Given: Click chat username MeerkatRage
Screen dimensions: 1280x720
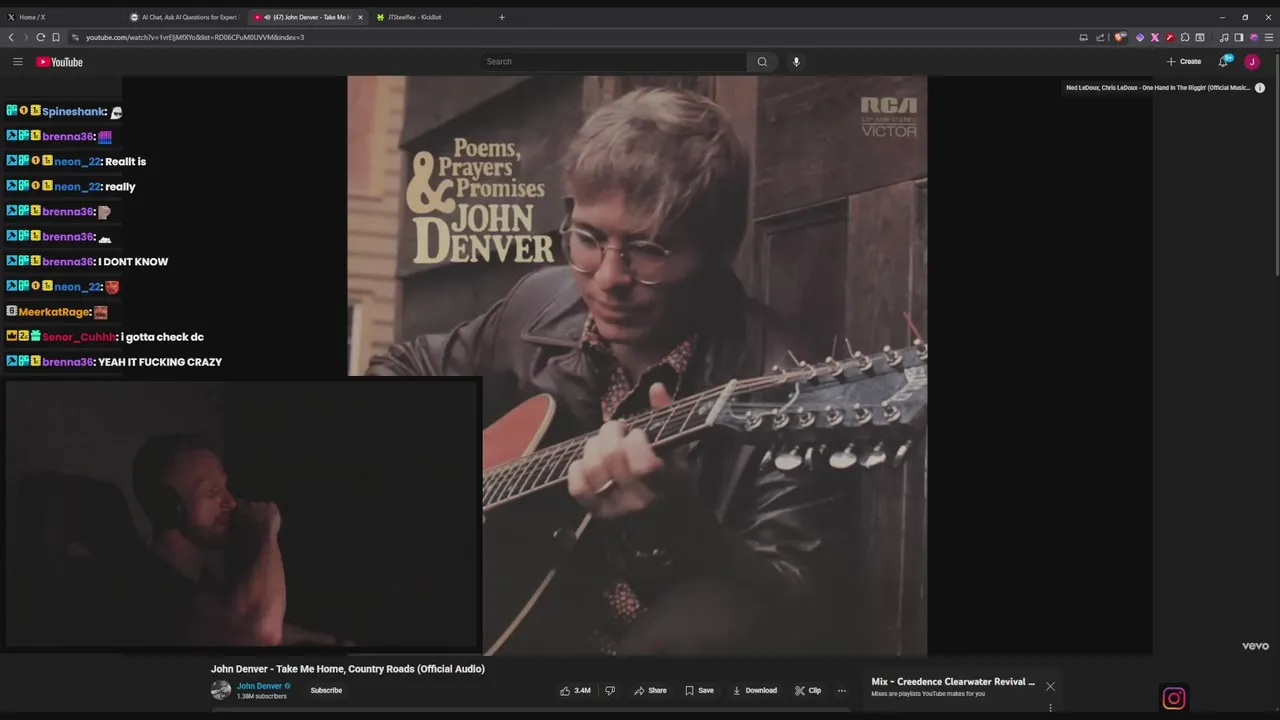Looking at the screenshot, I should point(55,312).
